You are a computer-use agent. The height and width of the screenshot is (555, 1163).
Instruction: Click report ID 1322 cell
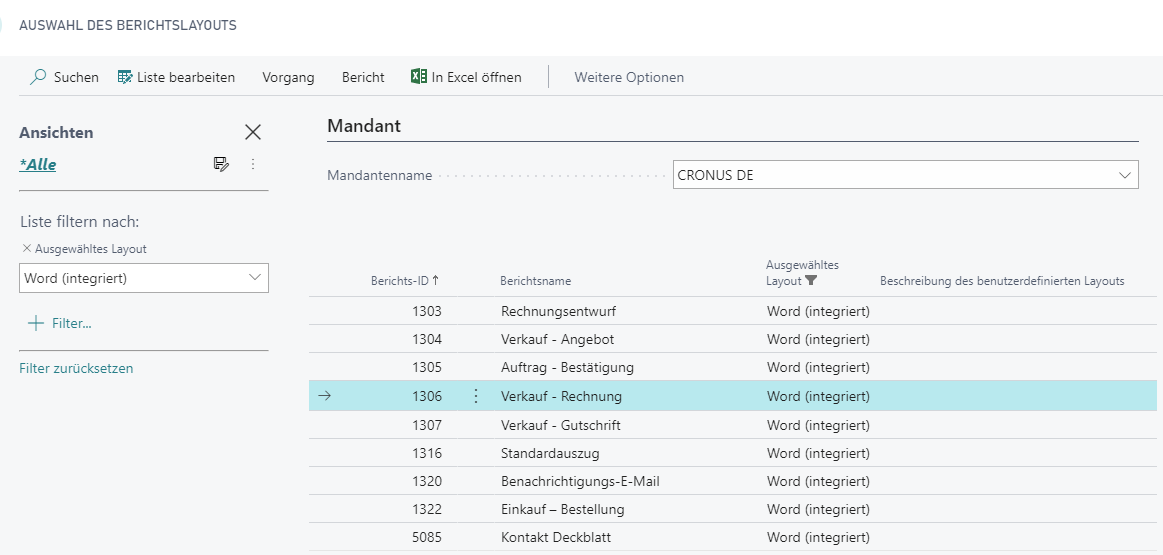click(427, 510)
